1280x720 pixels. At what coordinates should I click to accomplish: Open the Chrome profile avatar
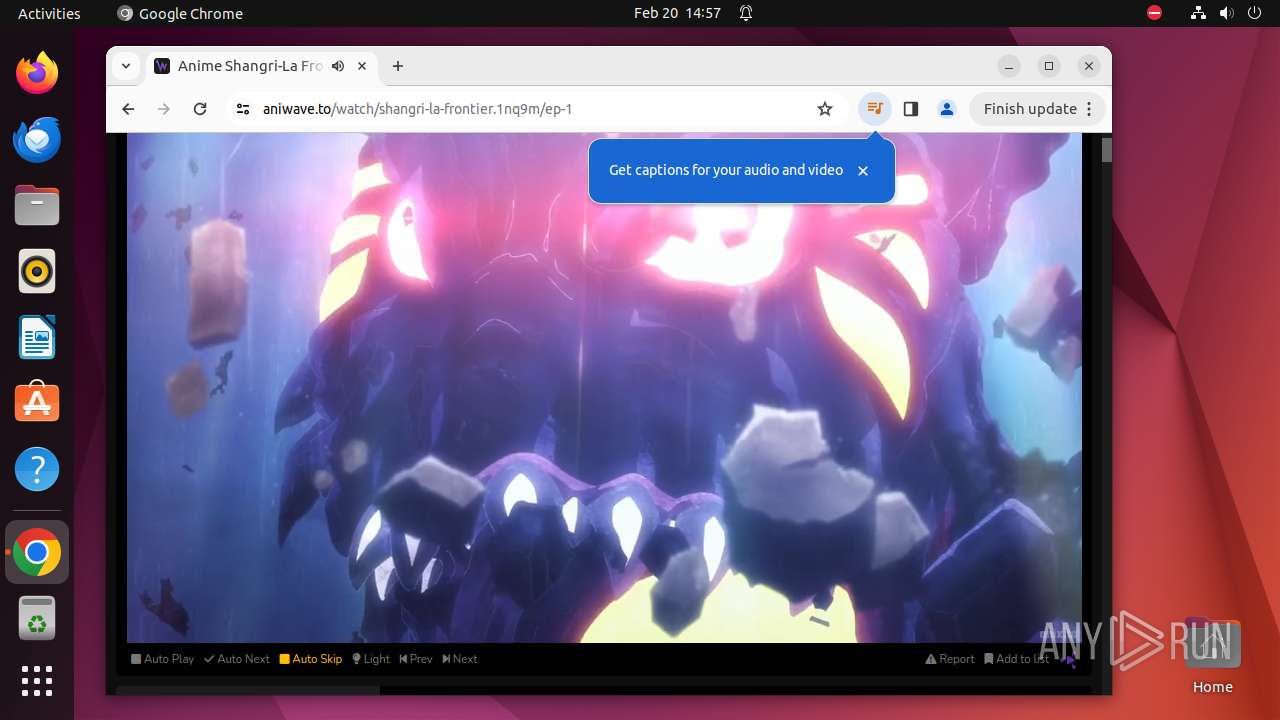947,109
